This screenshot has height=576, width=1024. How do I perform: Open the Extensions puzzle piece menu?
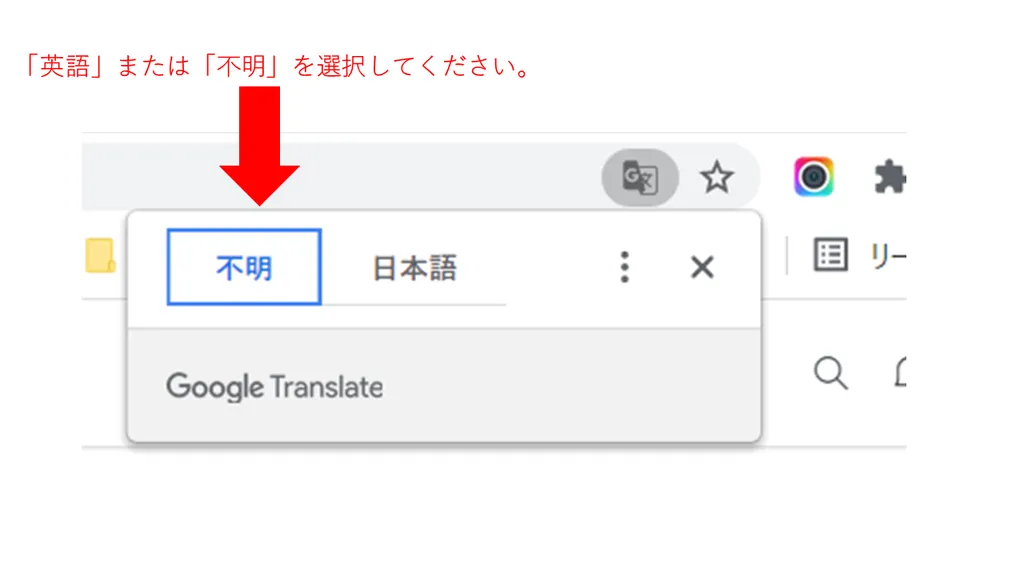coord(889,177)
